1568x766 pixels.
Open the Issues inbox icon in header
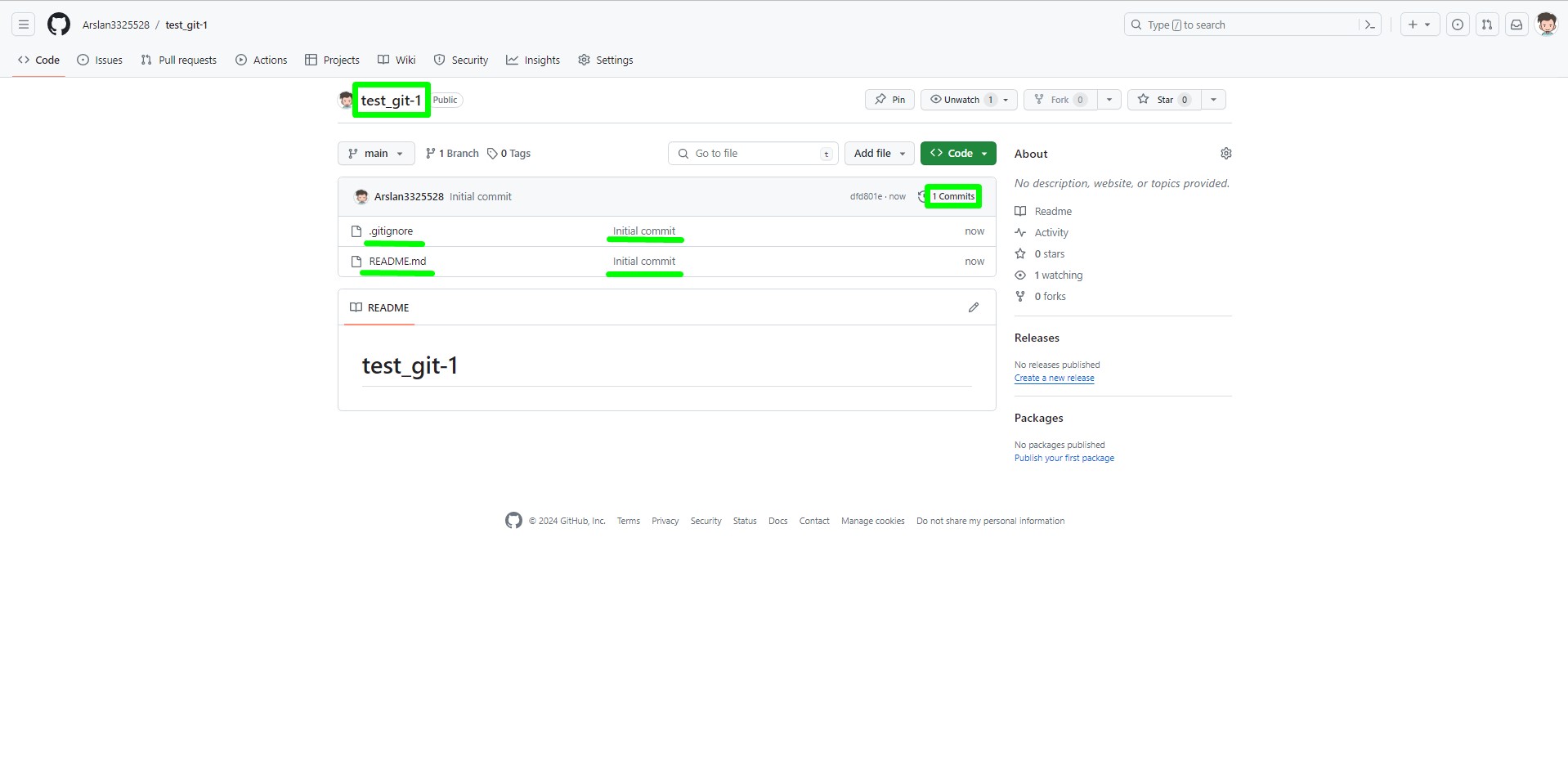coord(1458,25)
